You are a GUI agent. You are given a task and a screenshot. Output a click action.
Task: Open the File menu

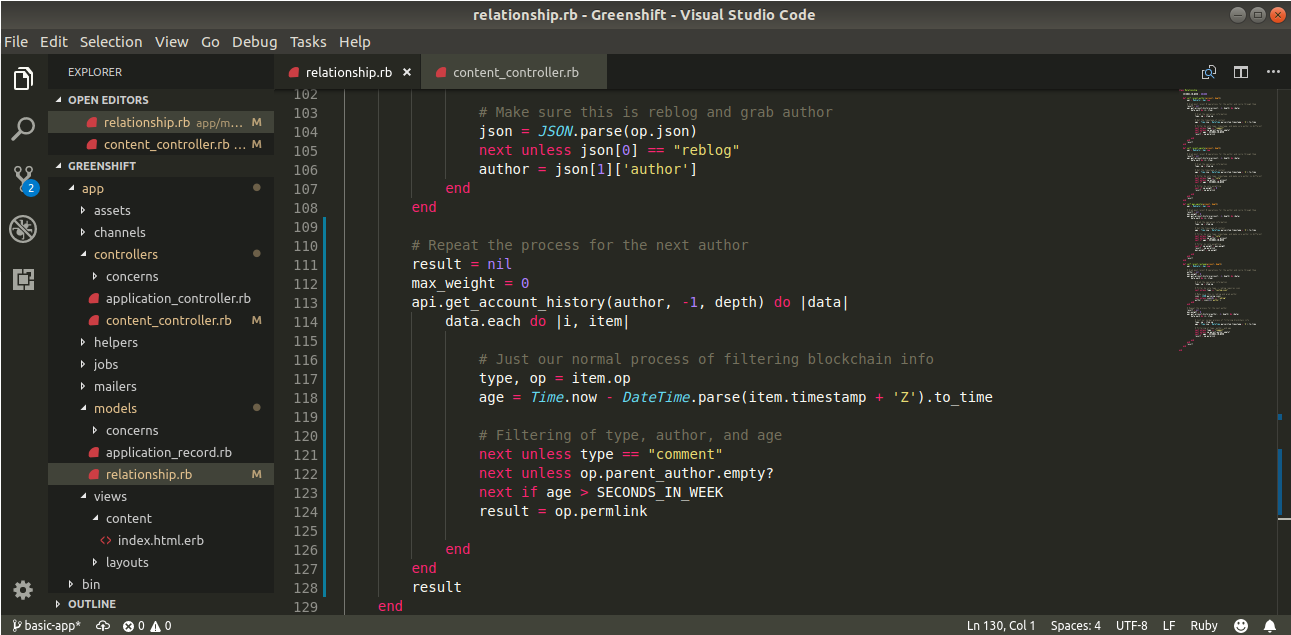(16, 42)
